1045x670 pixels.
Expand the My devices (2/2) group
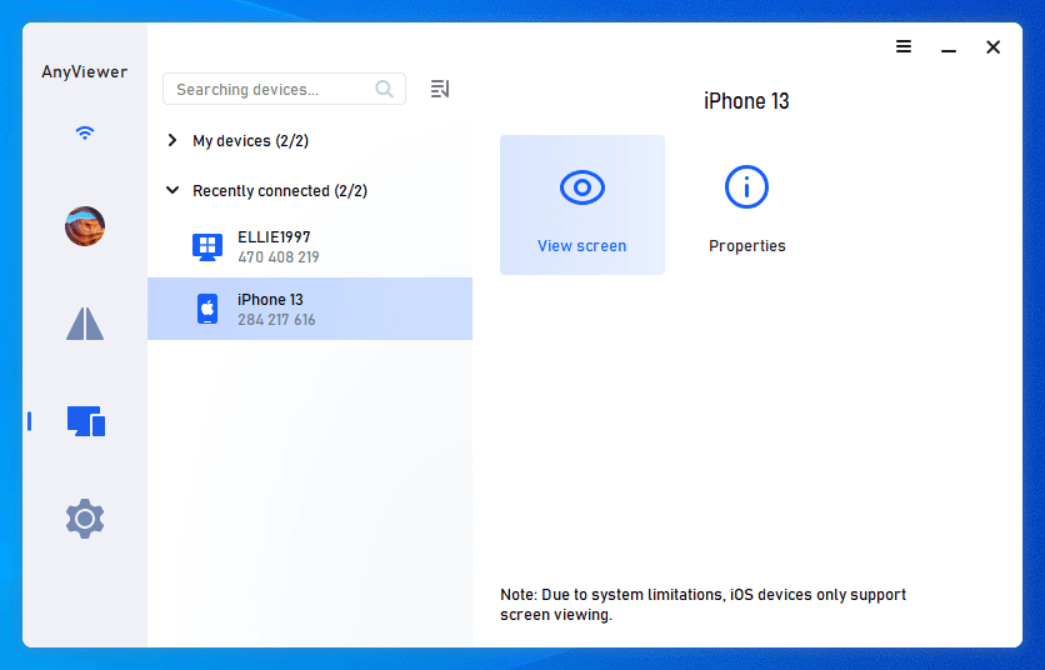tap(172, 140)
